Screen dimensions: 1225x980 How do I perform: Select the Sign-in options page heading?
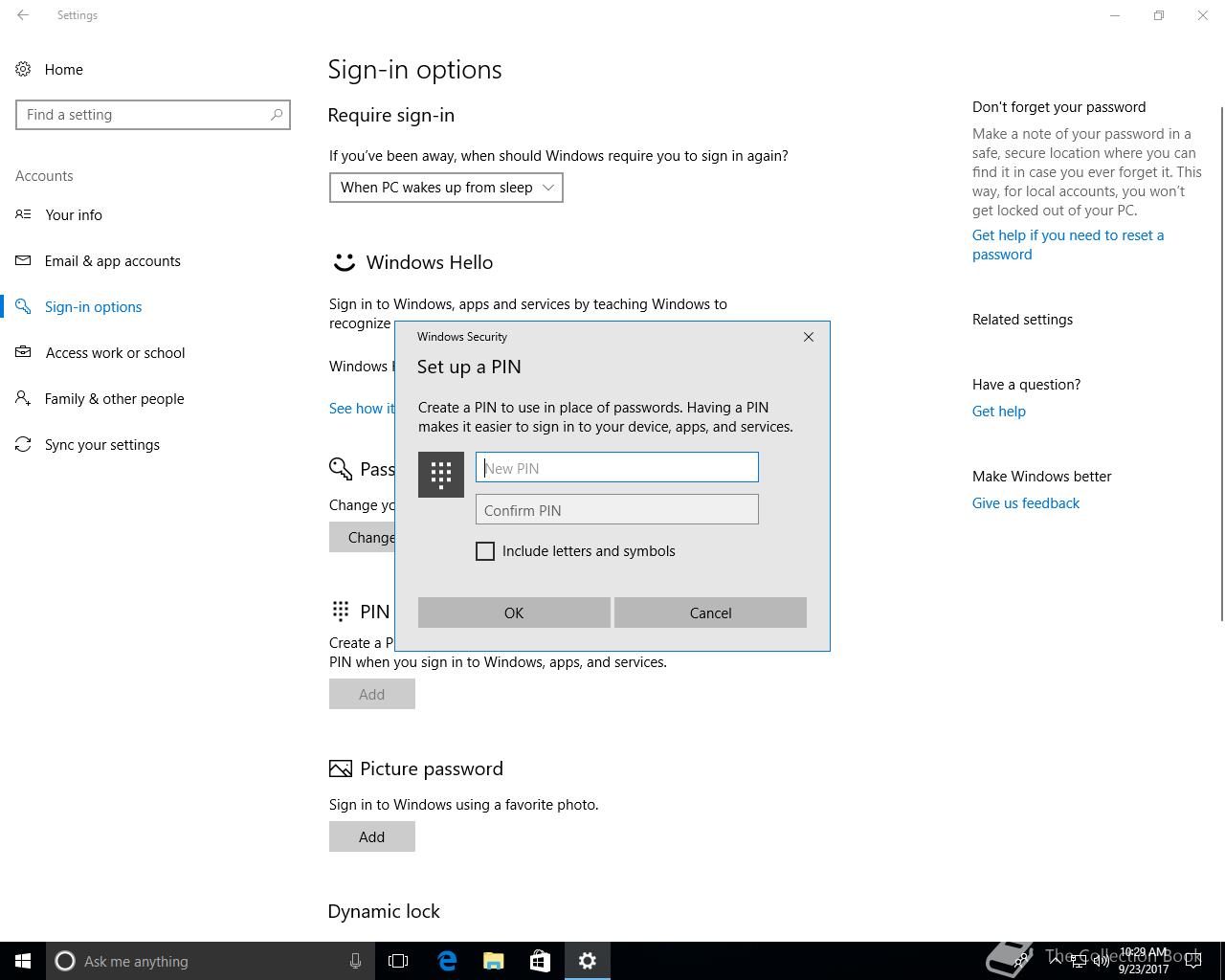click(x=415, y=69)
